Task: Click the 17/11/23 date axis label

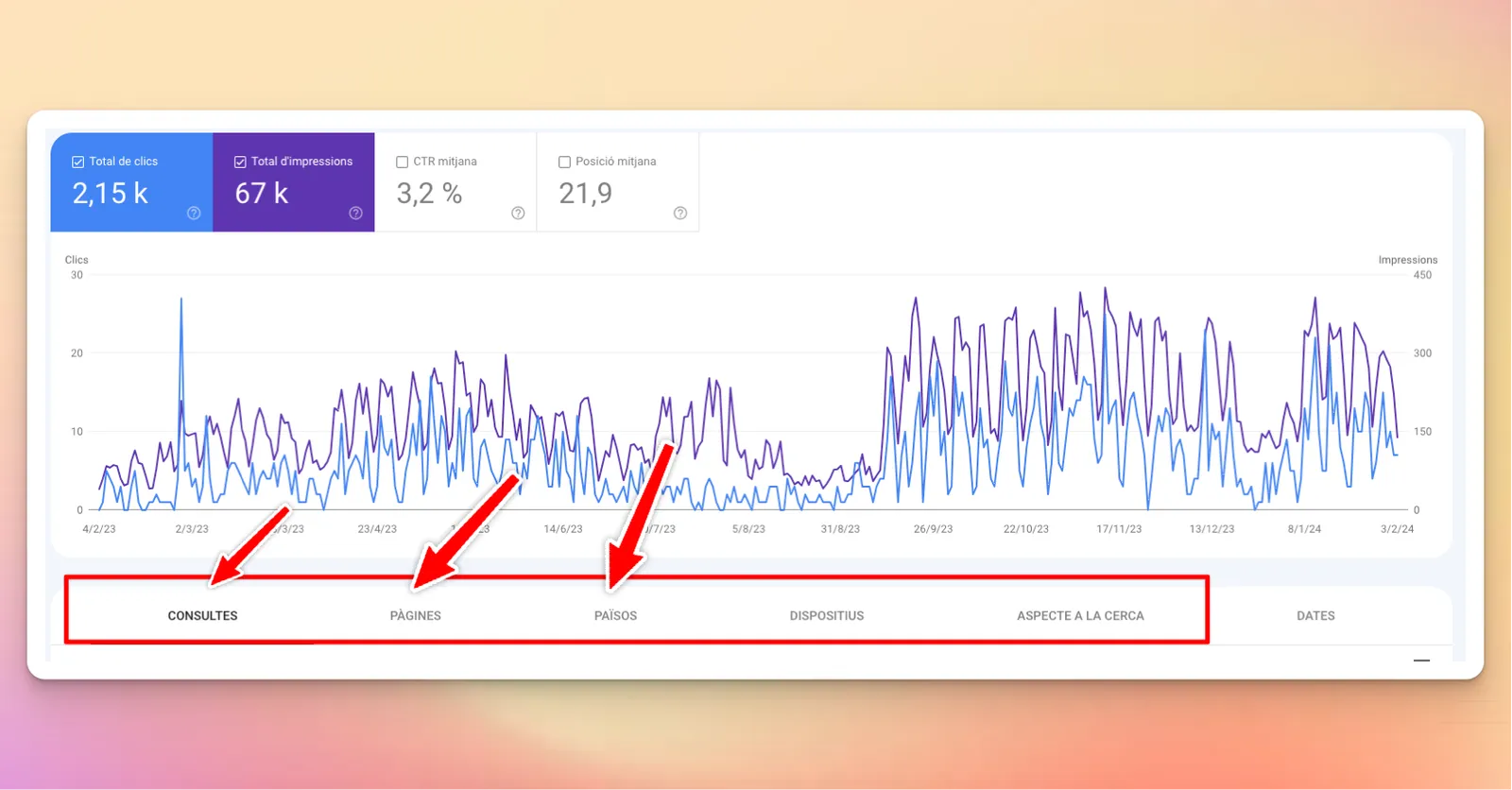Action: coord(1119,529)
